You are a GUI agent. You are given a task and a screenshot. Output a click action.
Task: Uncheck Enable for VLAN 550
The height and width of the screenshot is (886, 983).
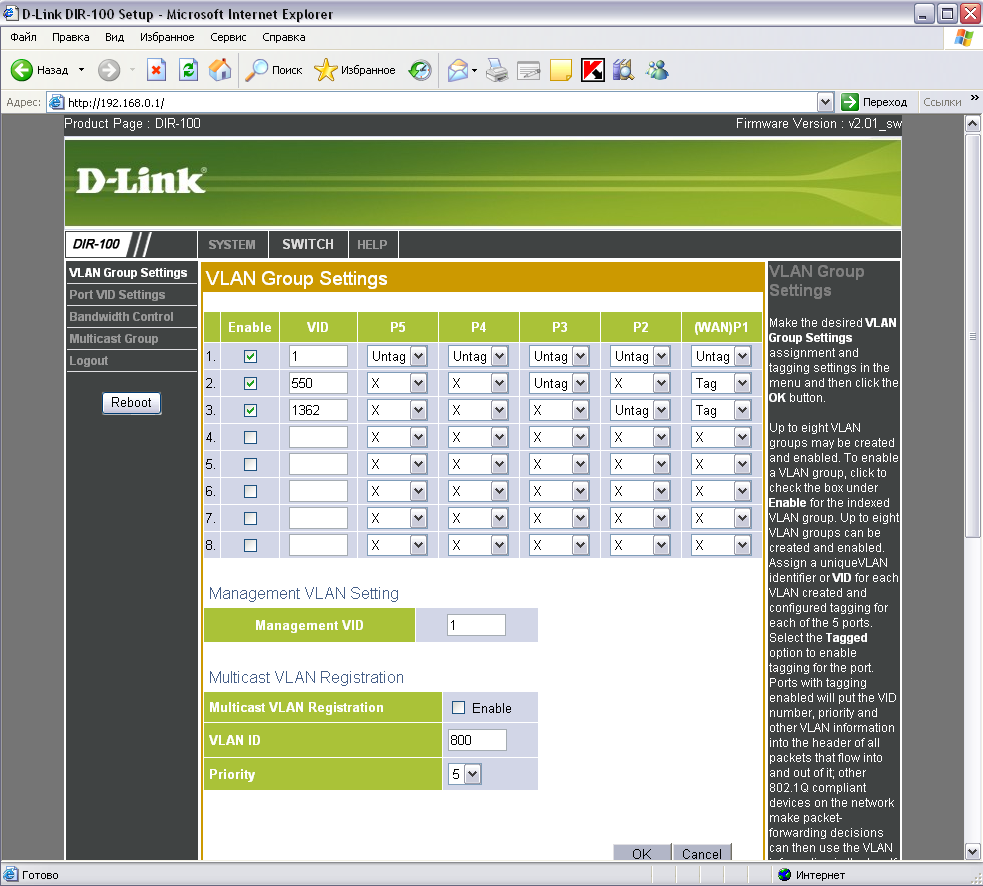[250, 384]
